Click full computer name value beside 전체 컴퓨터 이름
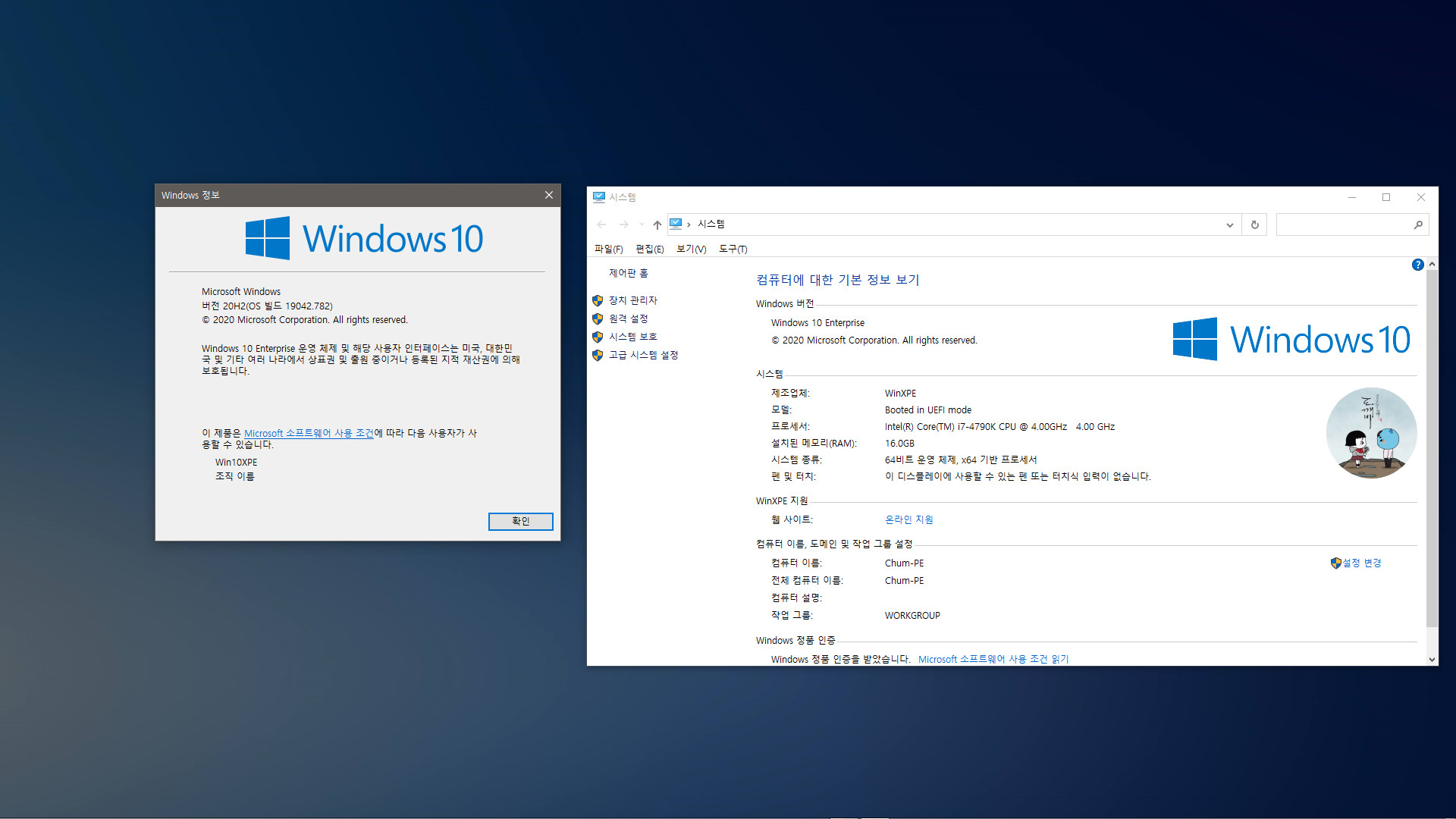 904,580
